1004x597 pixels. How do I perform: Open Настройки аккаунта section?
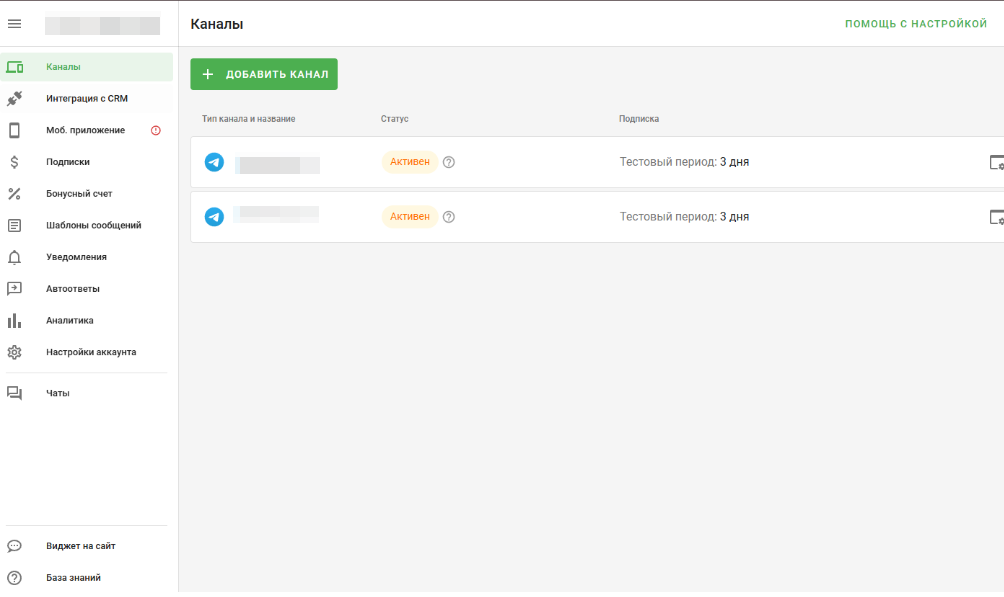[86, 352]
